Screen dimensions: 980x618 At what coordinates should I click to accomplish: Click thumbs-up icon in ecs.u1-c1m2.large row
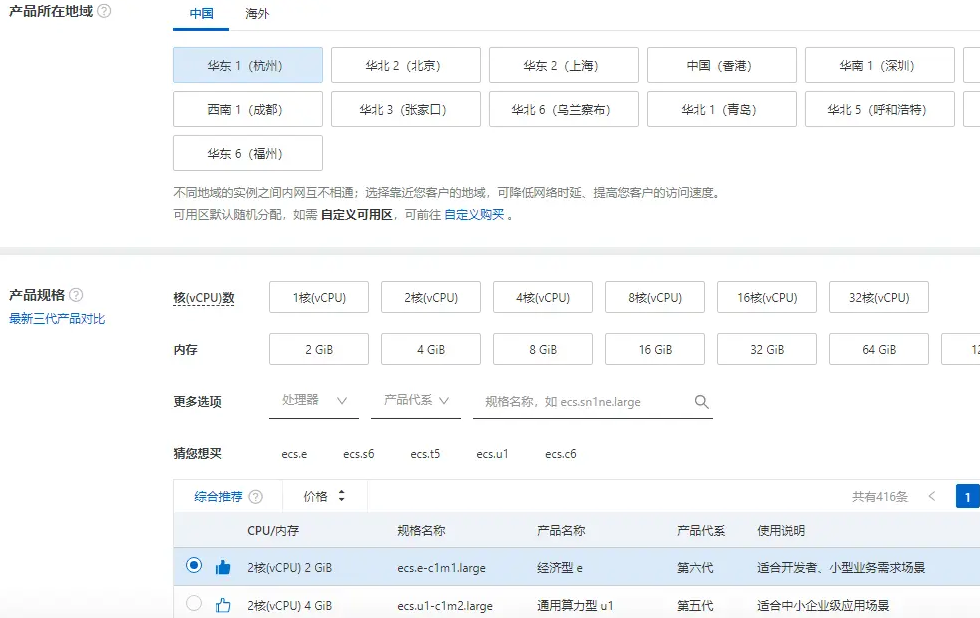pos(223,605)
